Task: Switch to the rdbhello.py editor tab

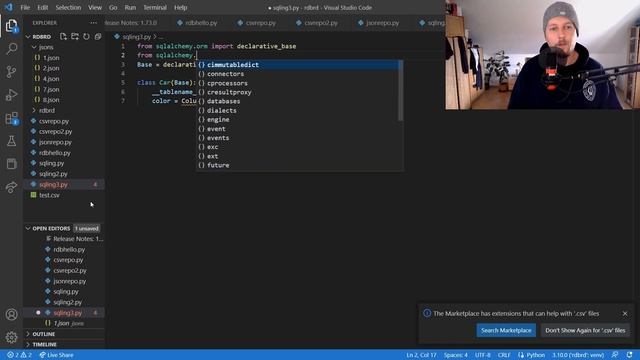Action: pyautogui.click(x=198, y=23)
